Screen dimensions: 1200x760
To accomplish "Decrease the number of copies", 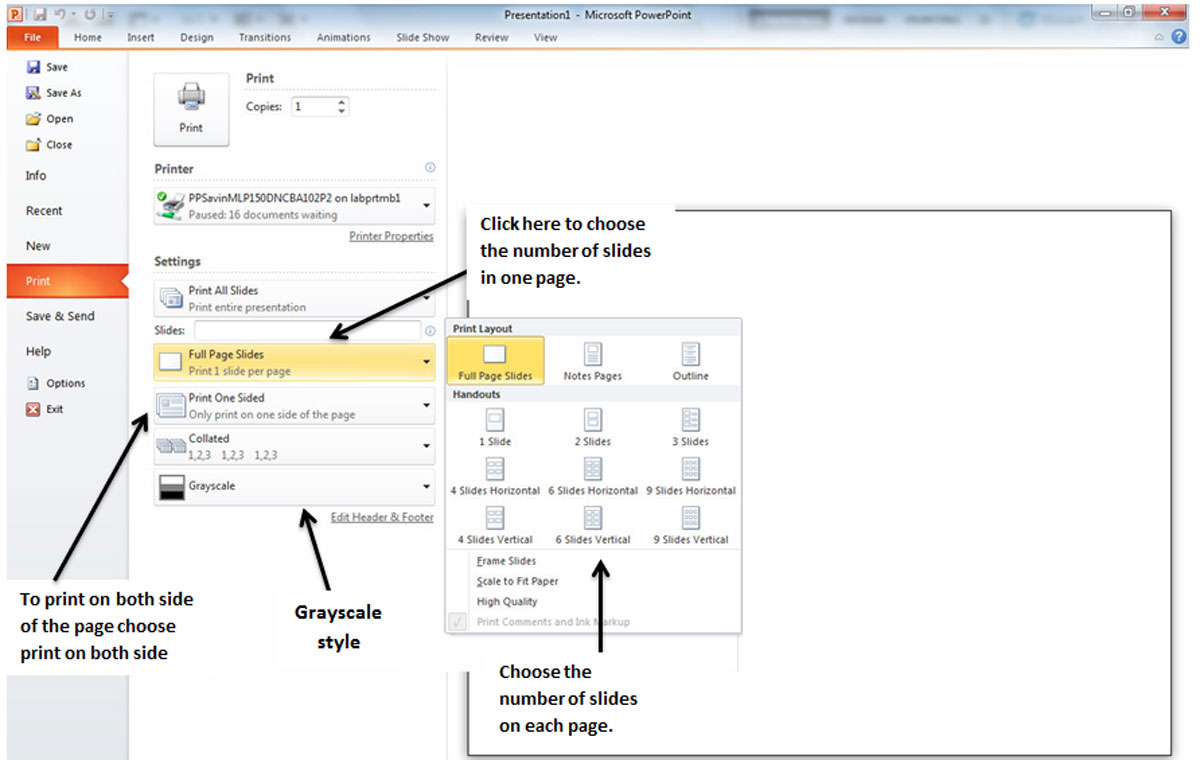I will pyautogui.click(x=342, y=111).
